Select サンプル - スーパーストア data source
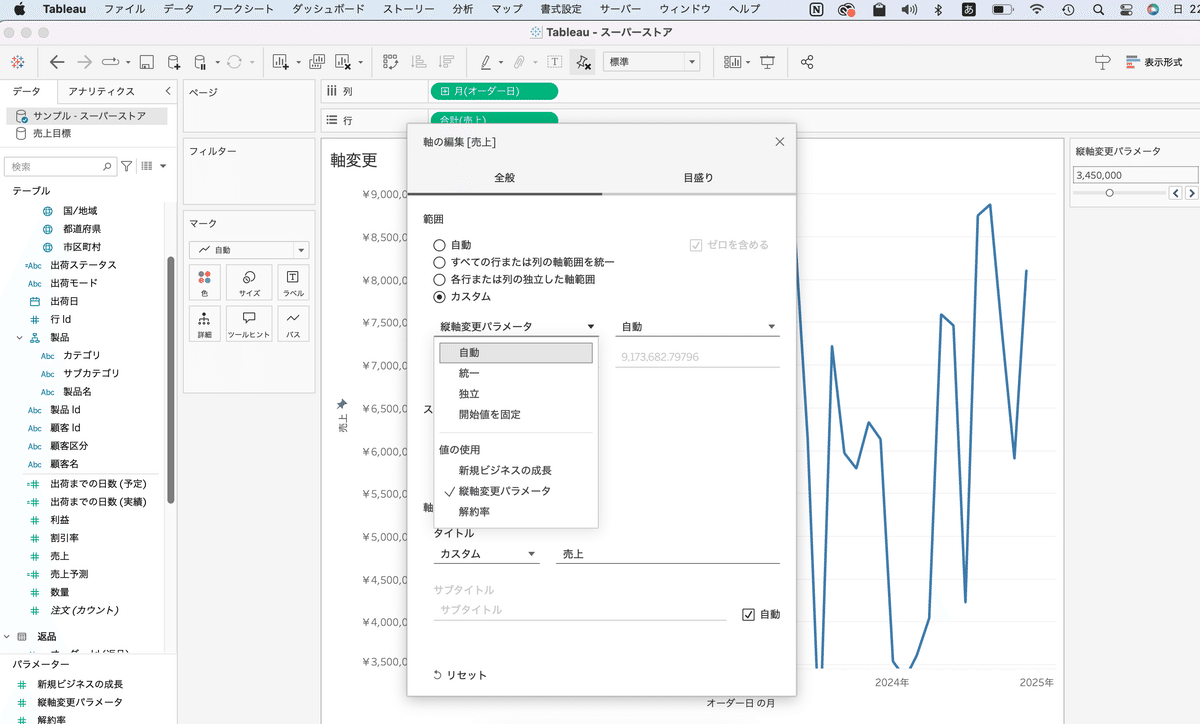This screenshot has width=1200, height=724. (x=86, y=116)
